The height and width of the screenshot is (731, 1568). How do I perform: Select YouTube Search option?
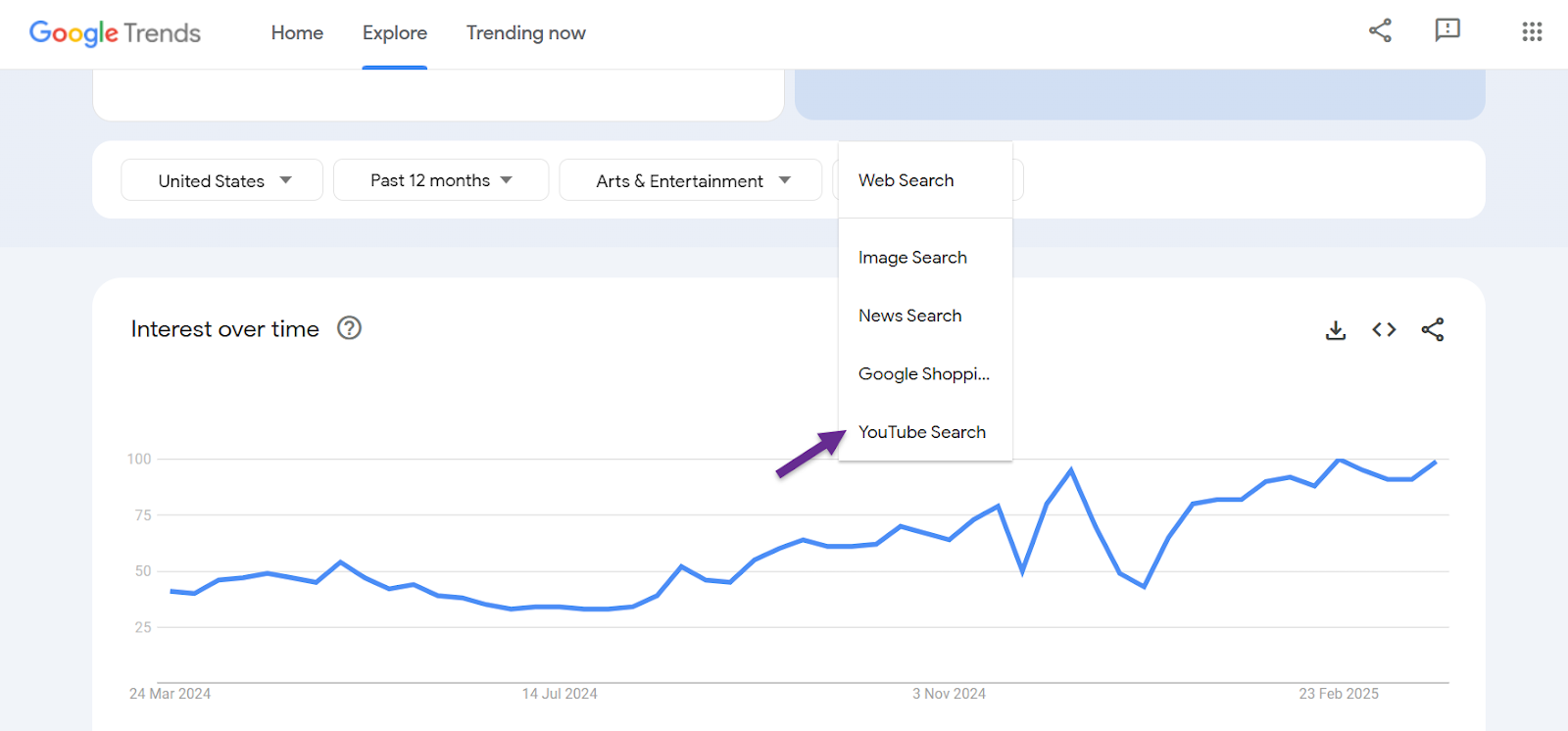(922, 432)
